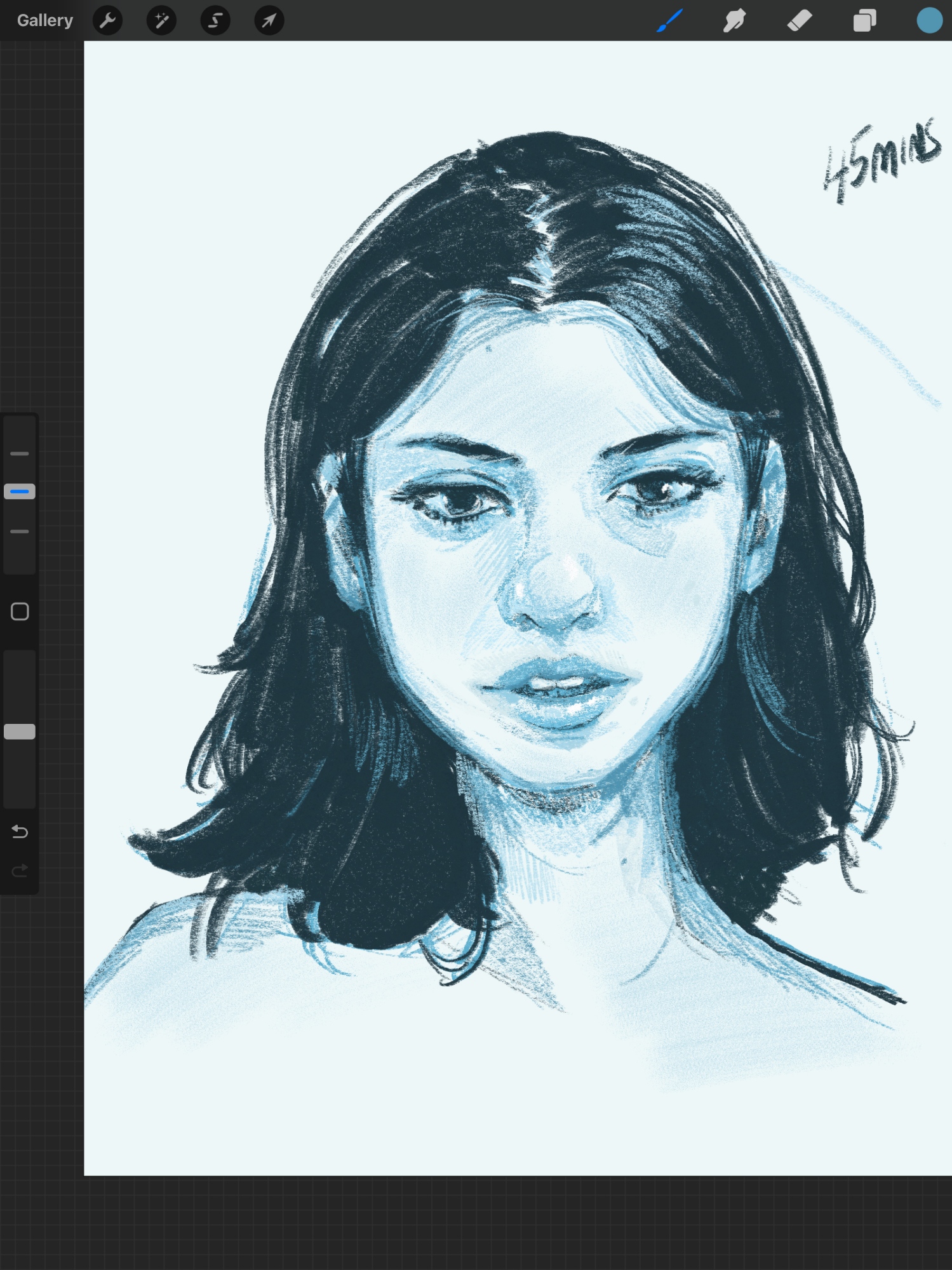Viewport: 952px width, 1270px height.
Task: Tap the handwritten "45MINS" note on canvas
Action: 882,161
